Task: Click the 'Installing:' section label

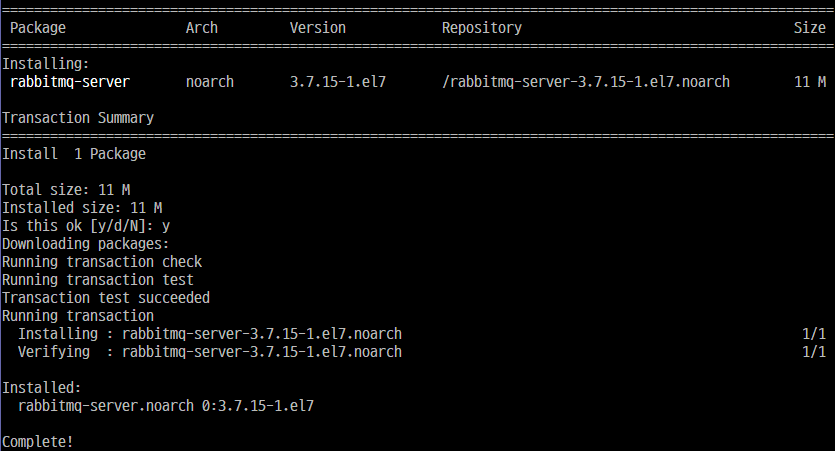Action: click(x=46, y=64)
